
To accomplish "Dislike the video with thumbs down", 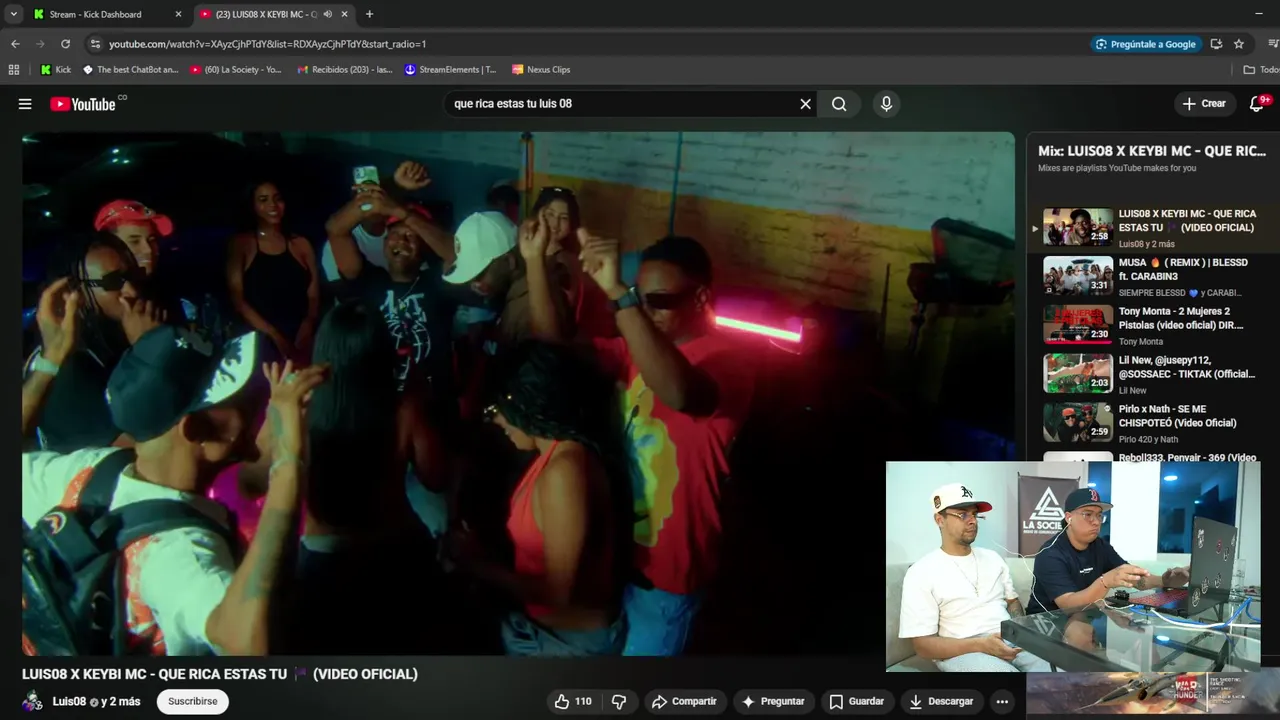I will (x=619, y=702).
